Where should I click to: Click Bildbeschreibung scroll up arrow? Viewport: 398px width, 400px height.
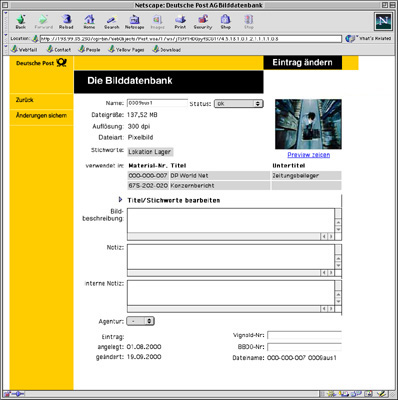338,222
